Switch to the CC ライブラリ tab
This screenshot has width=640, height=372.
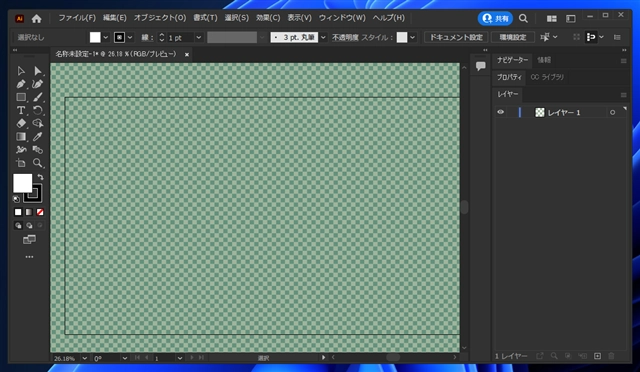(547, 77)
